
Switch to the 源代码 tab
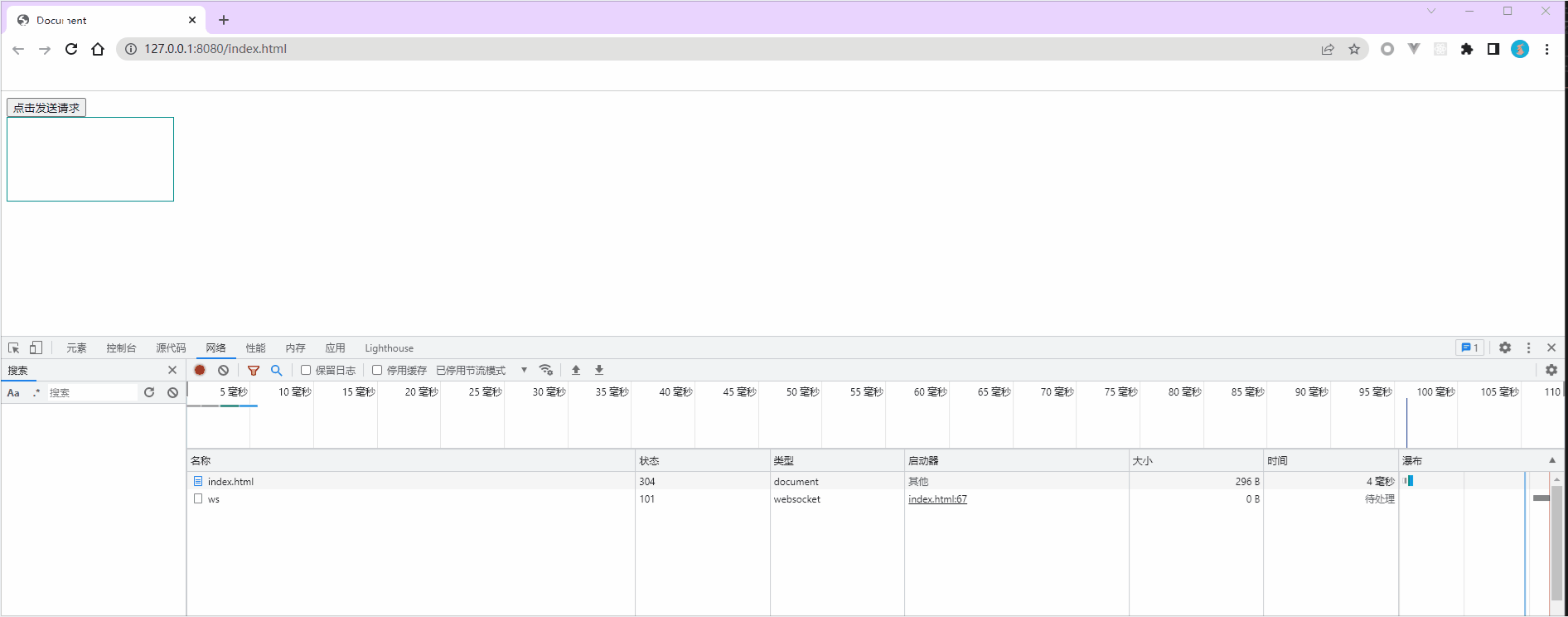171,348
